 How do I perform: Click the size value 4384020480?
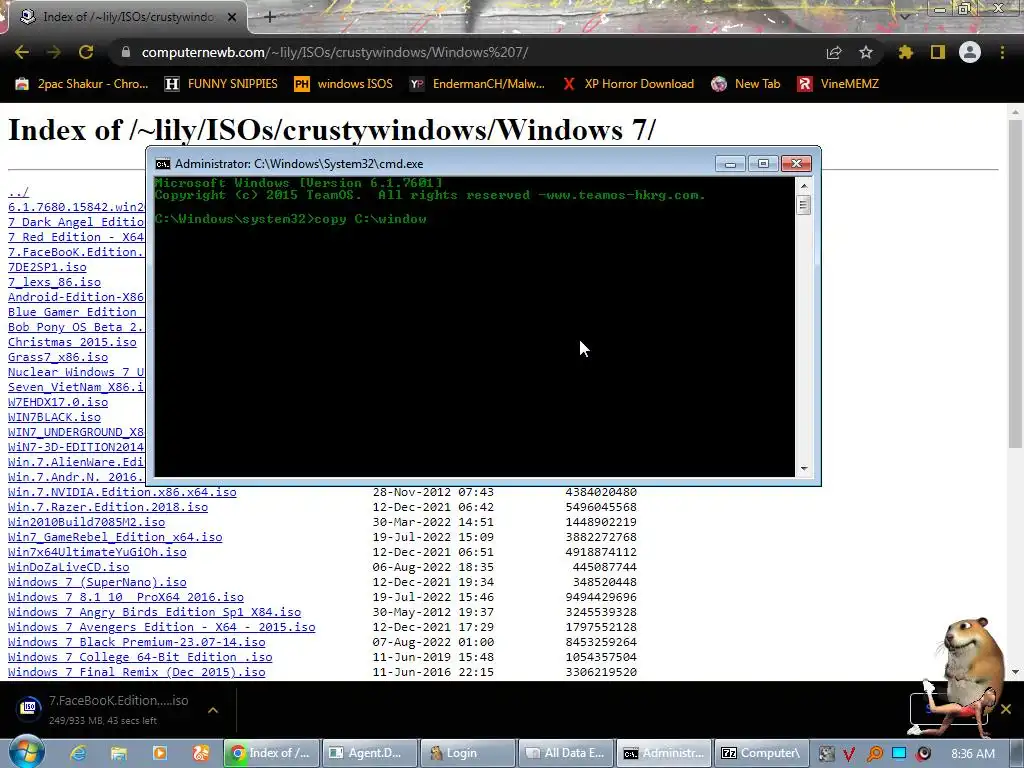pos(601,492)
